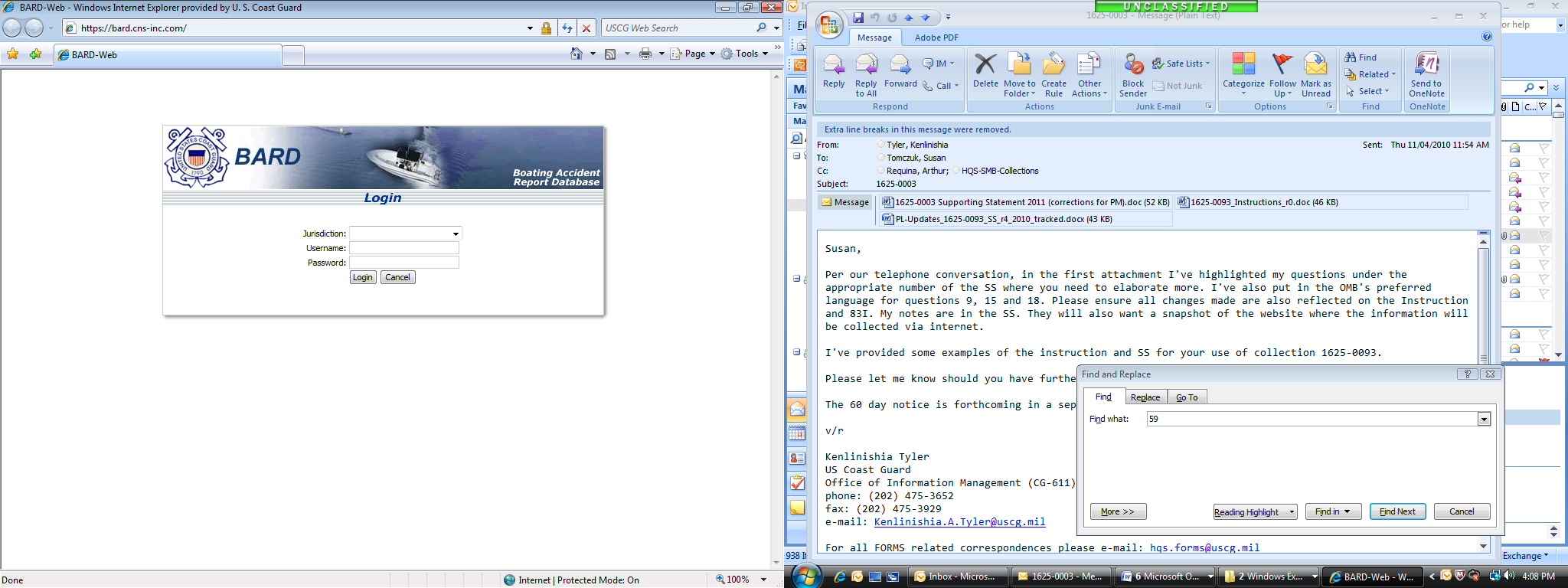Launch Internet Explorer from Quick Launch
Viewport: 1568px width, 588px height.
point(840,577)
